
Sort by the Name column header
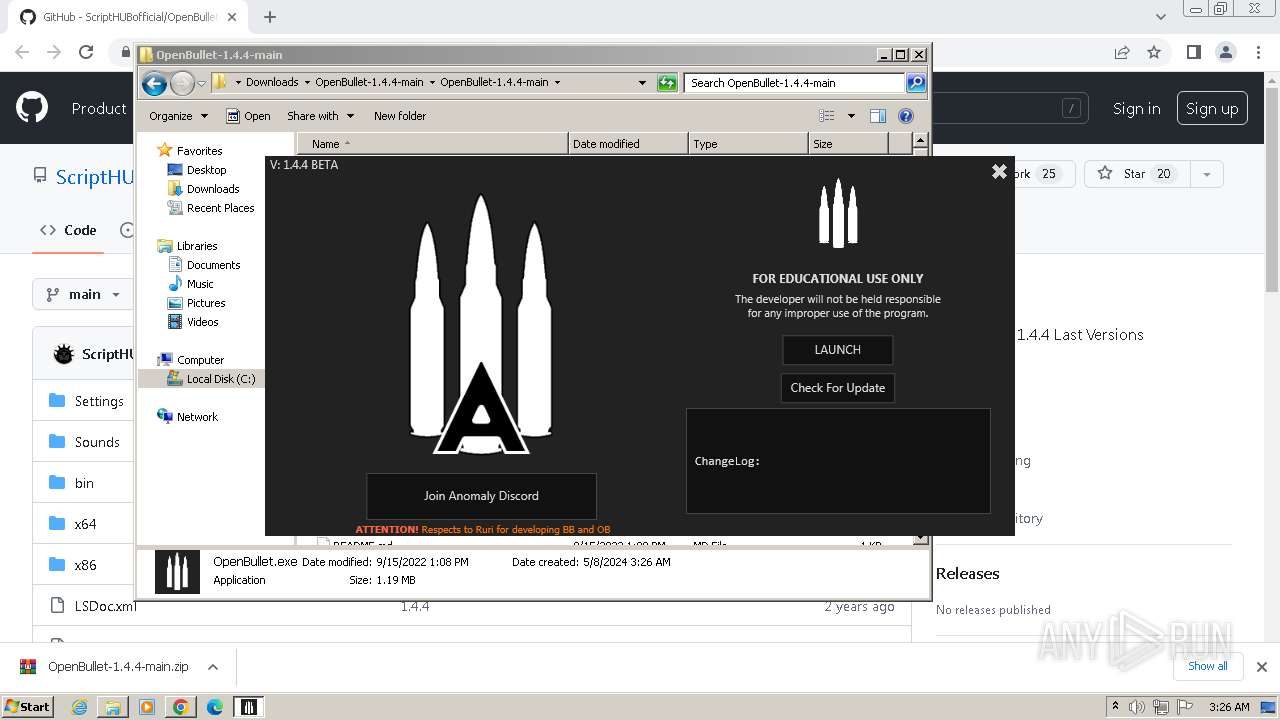[432, 144]
